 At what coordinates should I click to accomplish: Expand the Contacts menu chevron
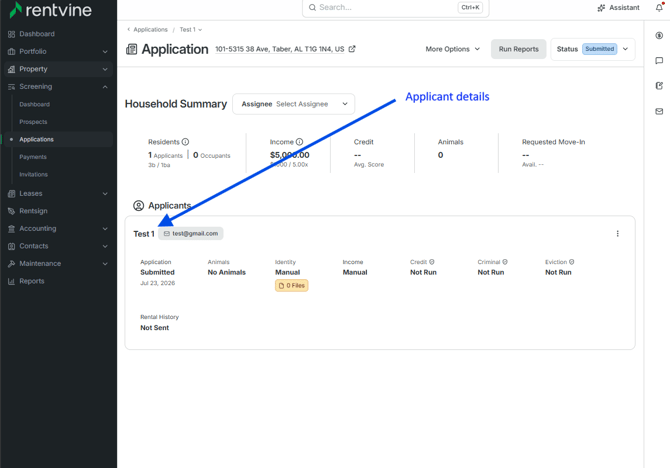coord(105,246)
